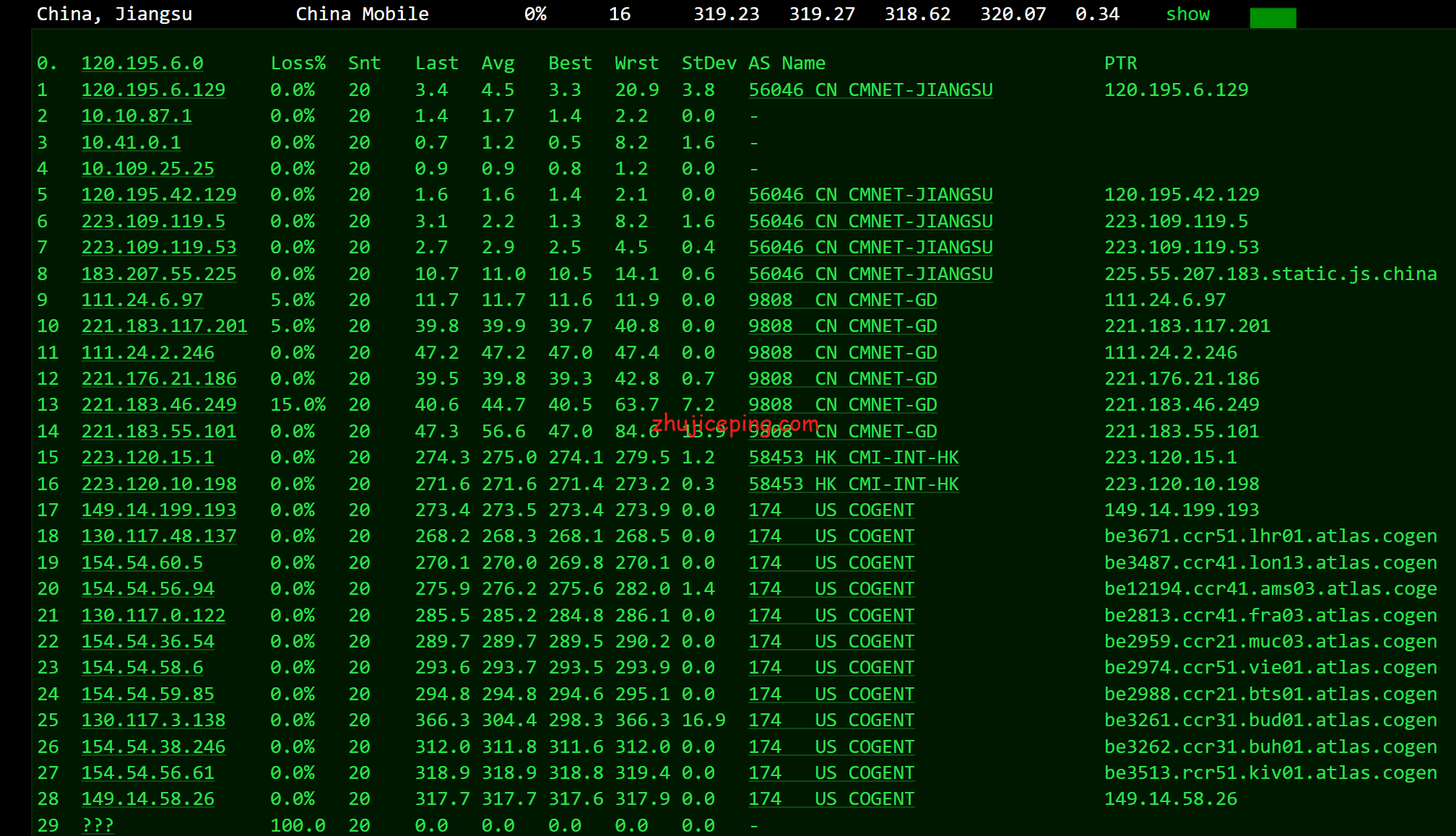
Task: Select PTR be3513.rcr51.kiv01.atlas.cogen
Action: tap(1270, 772)
